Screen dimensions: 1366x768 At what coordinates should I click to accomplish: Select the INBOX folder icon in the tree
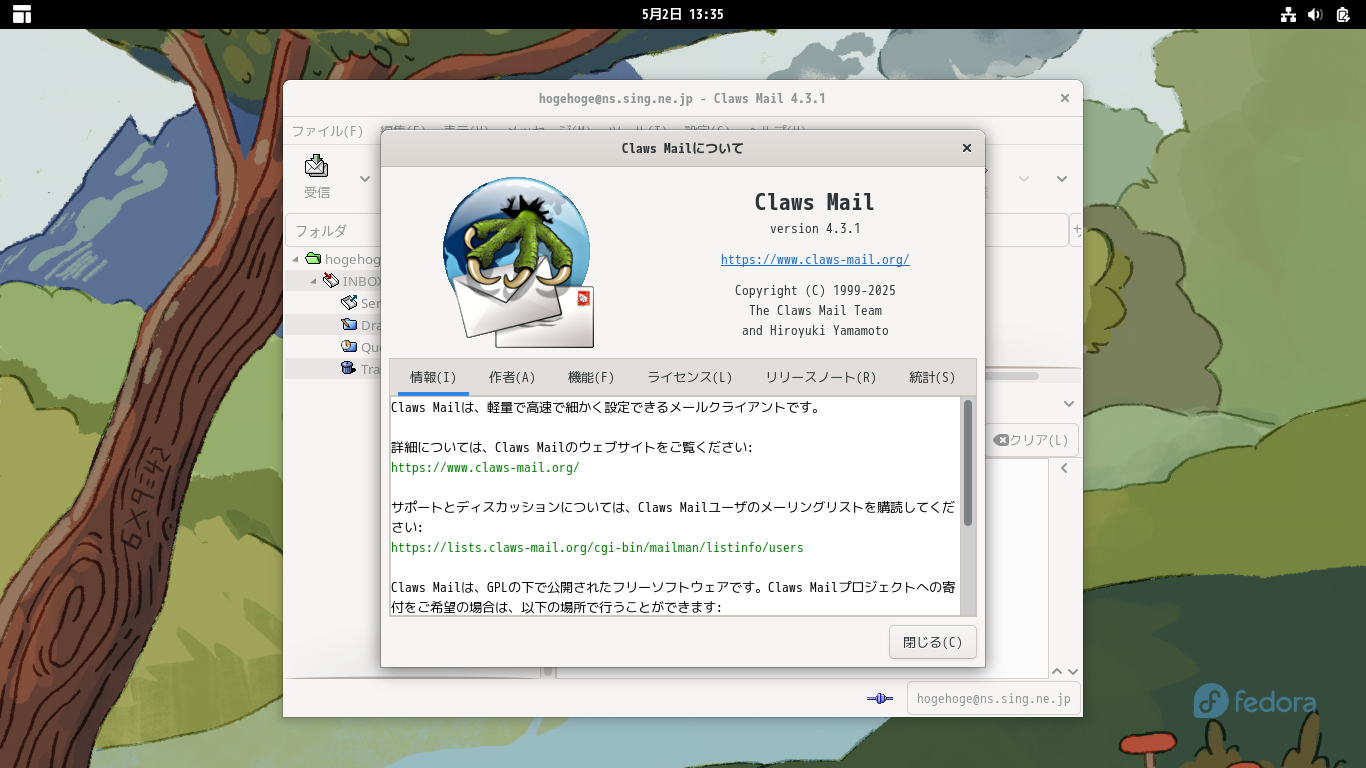click(331, 281)
